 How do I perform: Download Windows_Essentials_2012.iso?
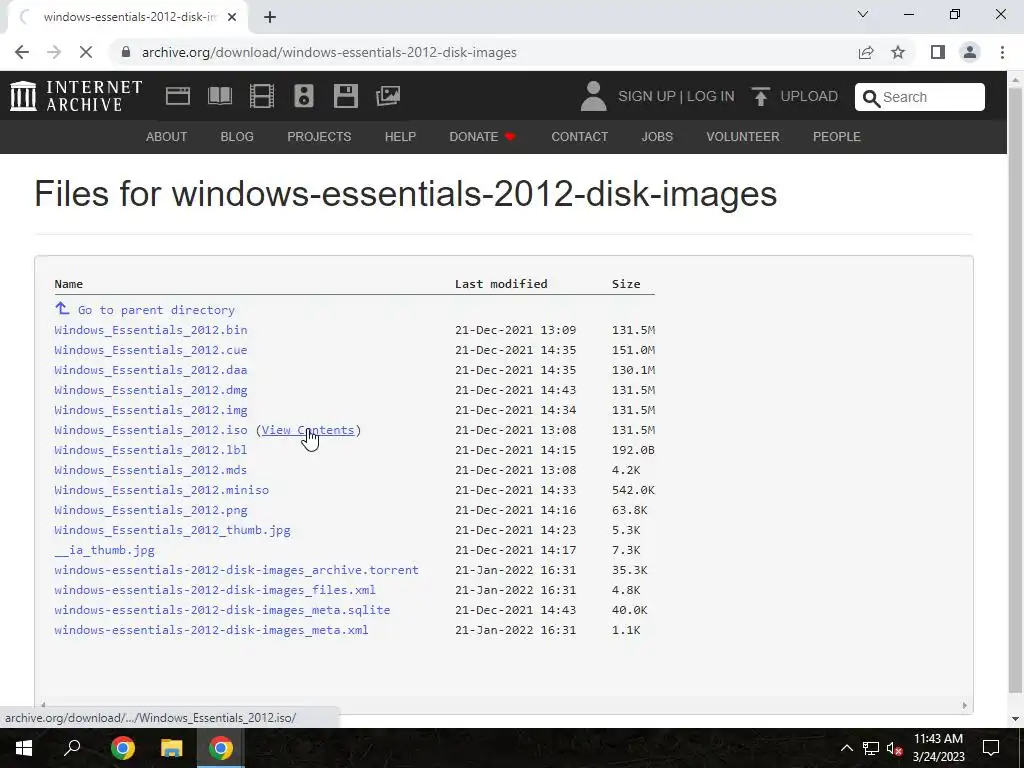point(151,430)
